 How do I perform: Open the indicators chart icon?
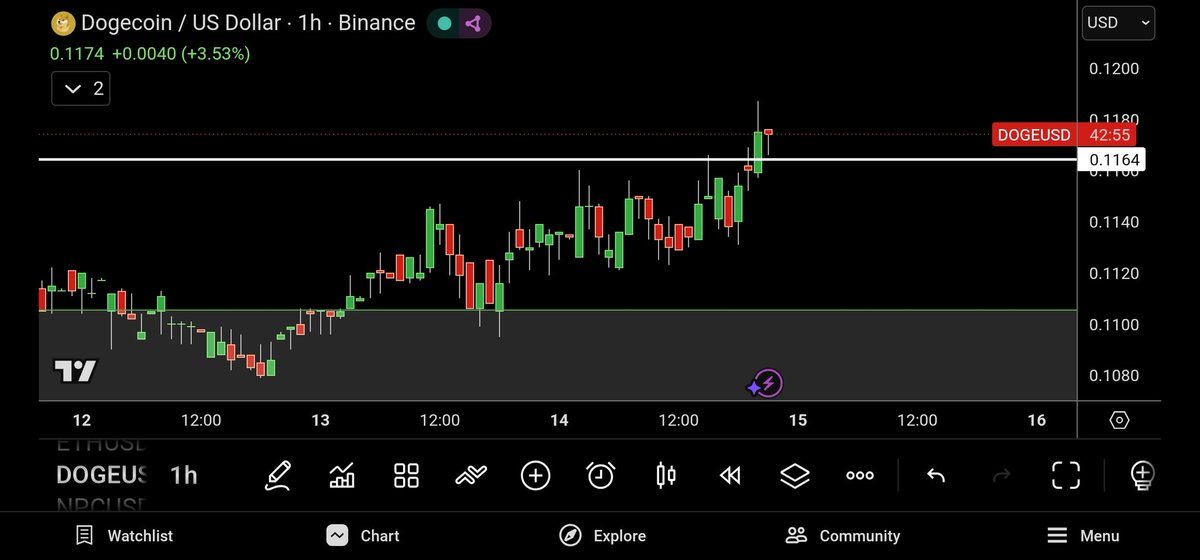pos(342,475)
